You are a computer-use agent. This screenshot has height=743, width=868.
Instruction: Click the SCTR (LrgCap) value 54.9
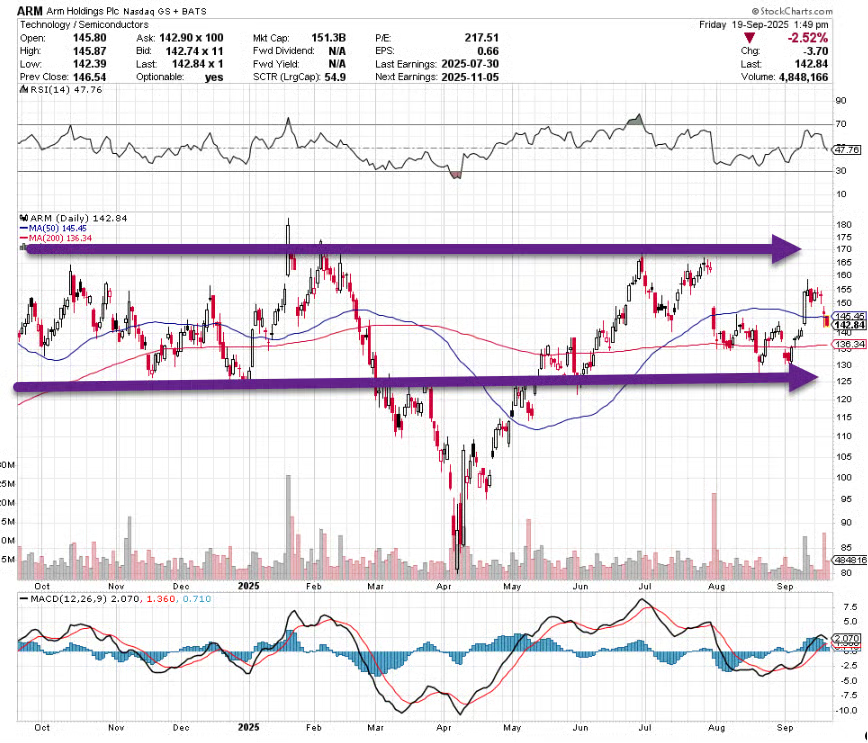tap(335, 77)
